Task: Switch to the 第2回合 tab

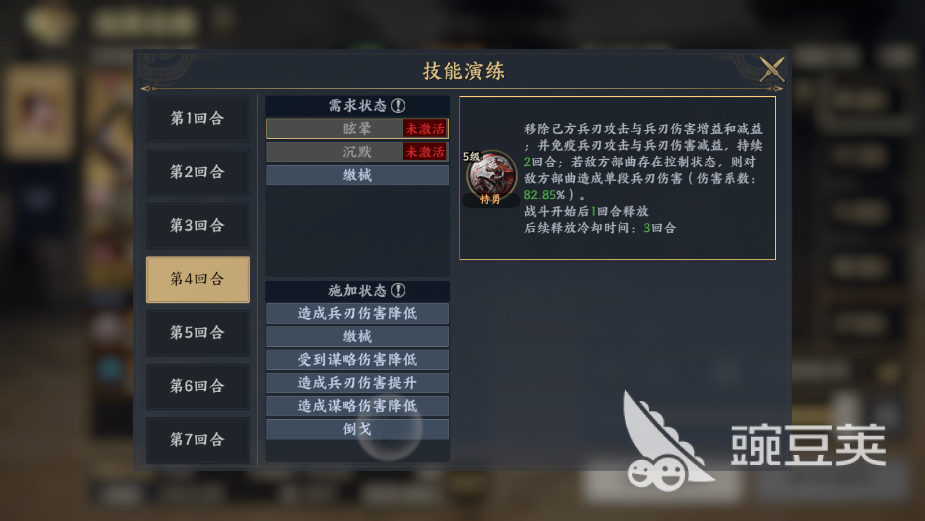Action: 198,172
